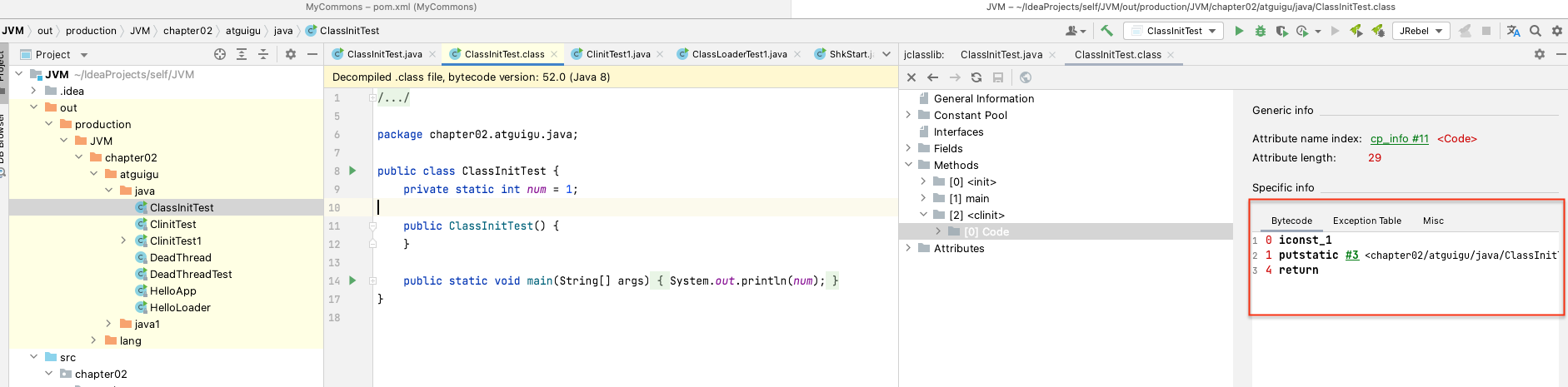Viewport: 1568px width, 387px height.
Task: Debug with JRebel rocket-bug icon
Action: click(1378, 31)
